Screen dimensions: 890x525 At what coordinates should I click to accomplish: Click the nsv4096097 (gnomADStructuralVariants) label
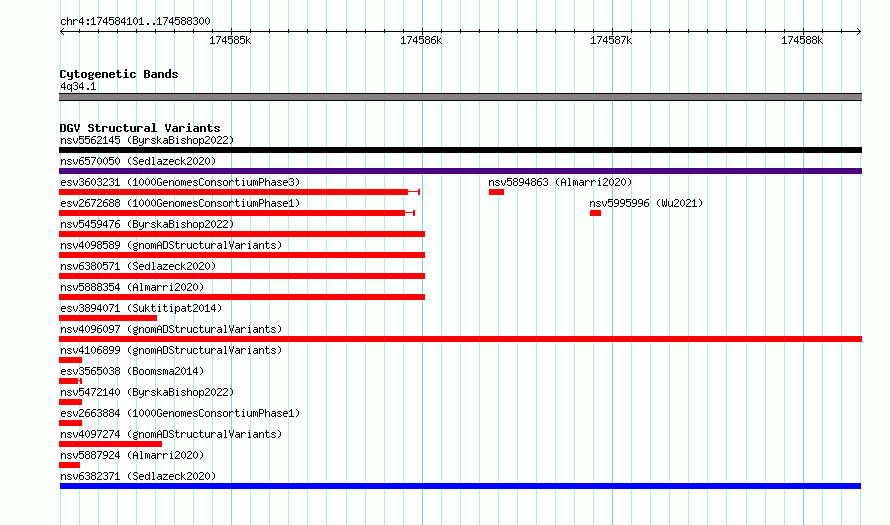pos(171,329)
